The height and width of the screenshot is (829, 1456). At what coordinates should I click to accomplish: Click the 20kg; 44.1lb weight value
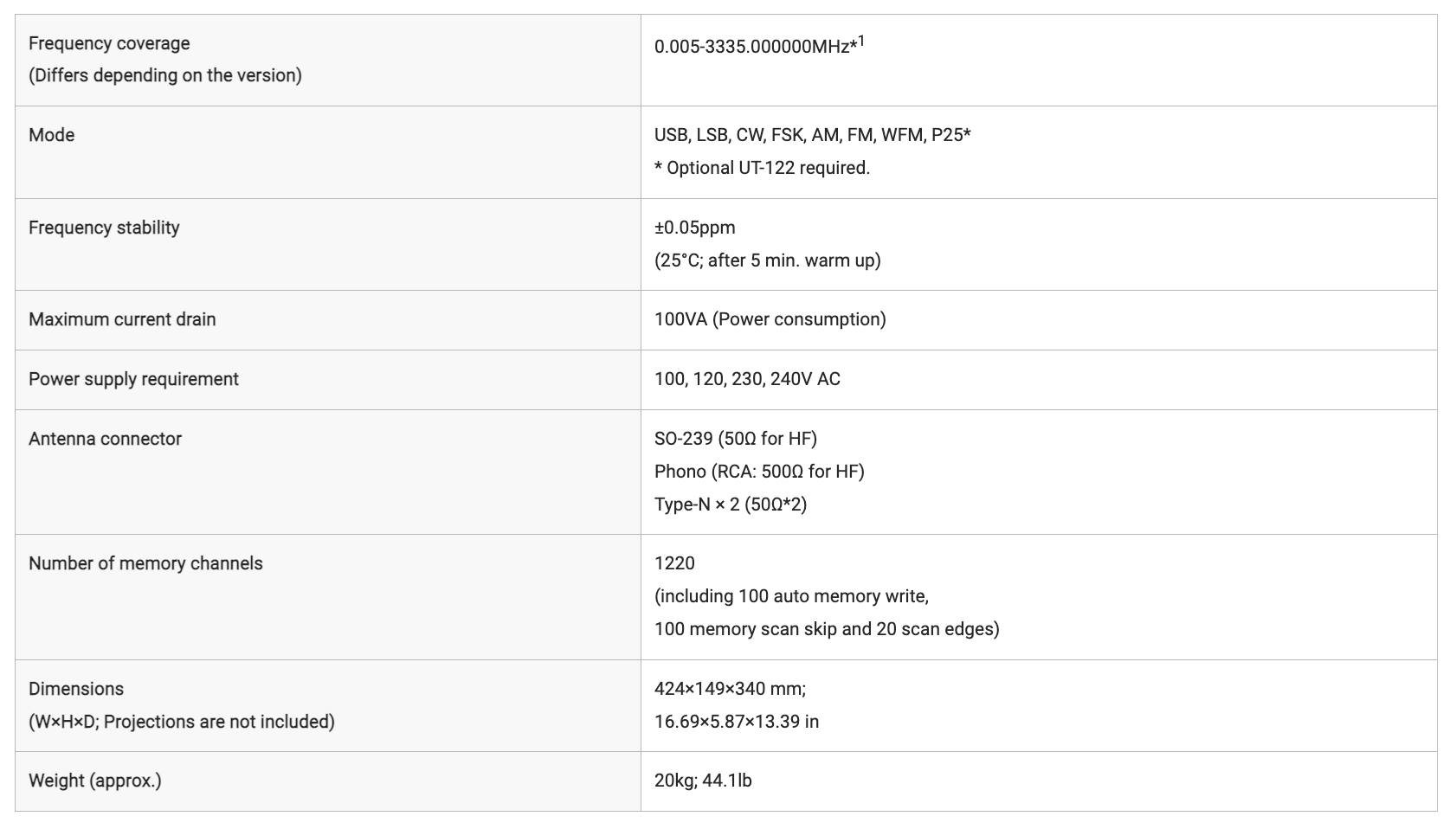click(703, 781)
